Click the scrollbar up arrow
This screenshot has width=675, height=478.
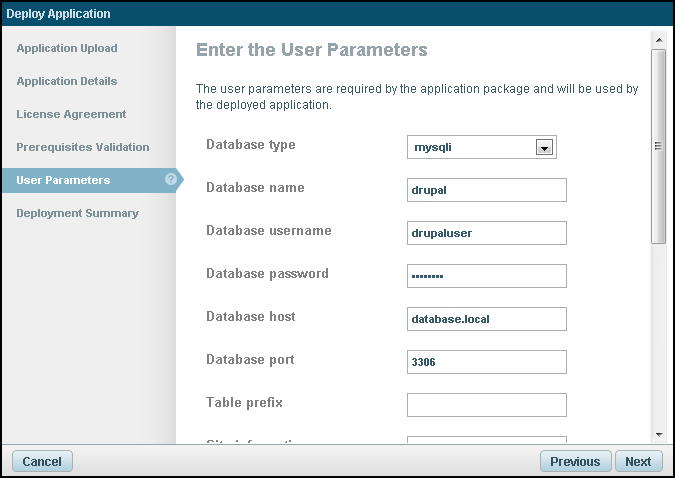click(x=658, y=39)
